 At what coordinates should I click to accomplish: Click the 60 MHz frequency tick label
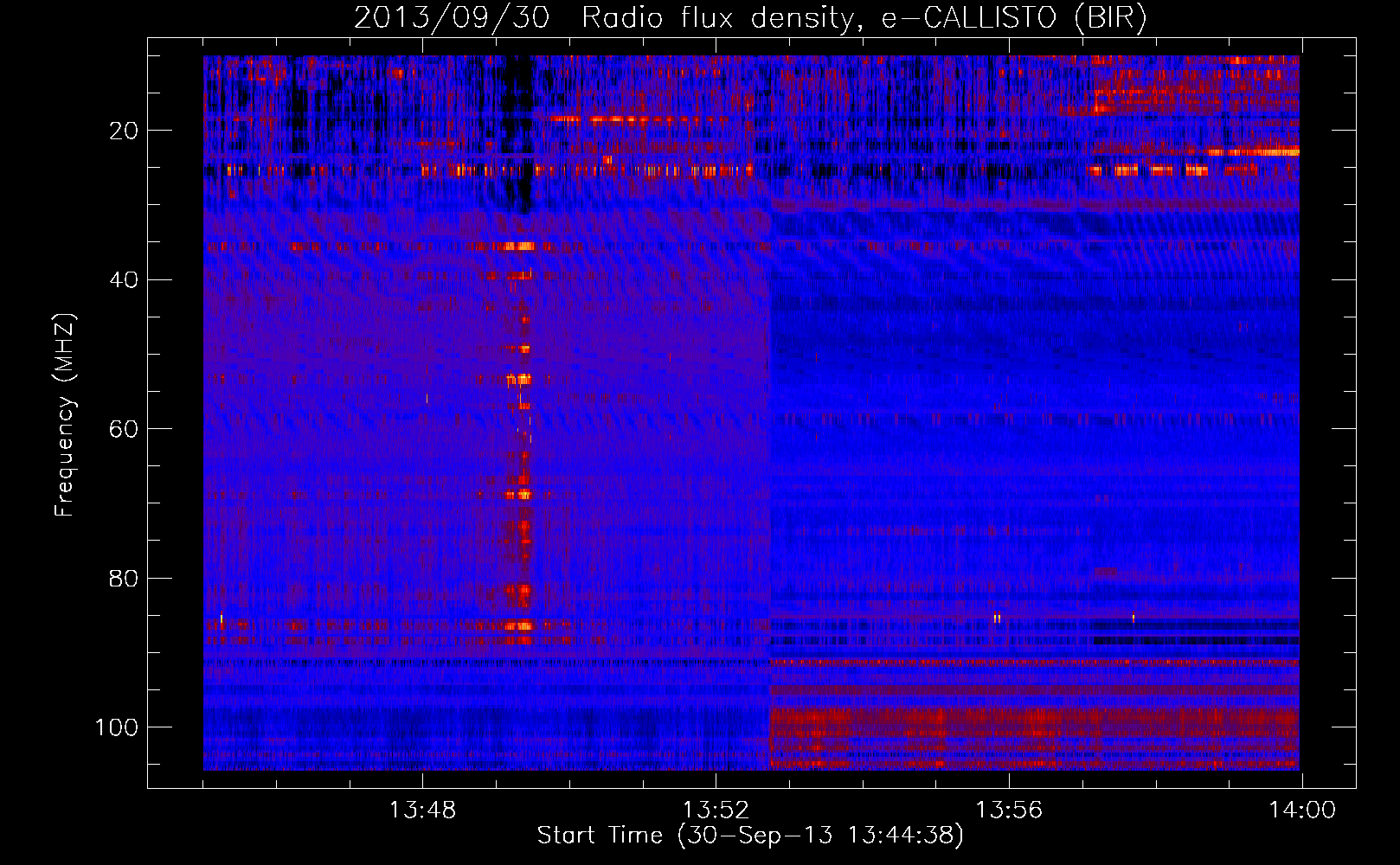(x=124, y=429)
